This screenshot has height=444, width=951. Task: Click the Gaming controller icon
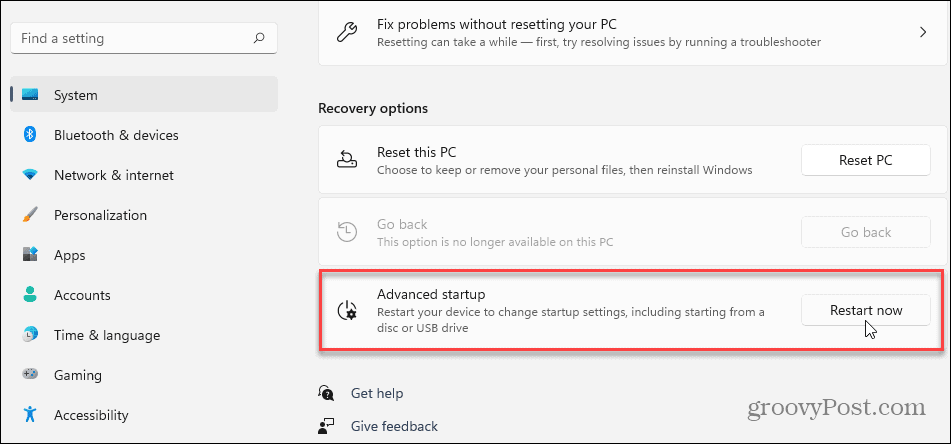click(x=30, y=375)
